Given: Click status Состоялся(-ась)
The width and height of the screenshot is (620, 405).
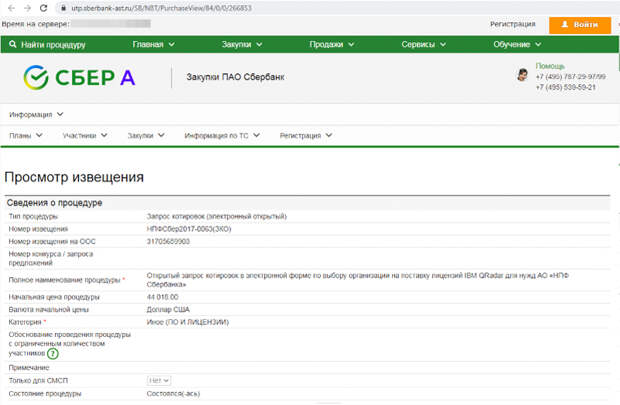Looking at the screenshot, I should pos(173,394).
